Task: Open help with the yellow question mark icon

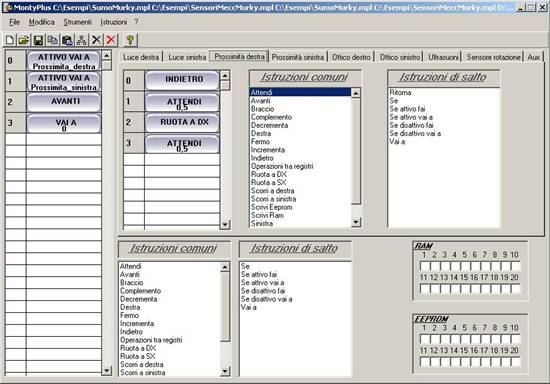Action: point(130,40)
